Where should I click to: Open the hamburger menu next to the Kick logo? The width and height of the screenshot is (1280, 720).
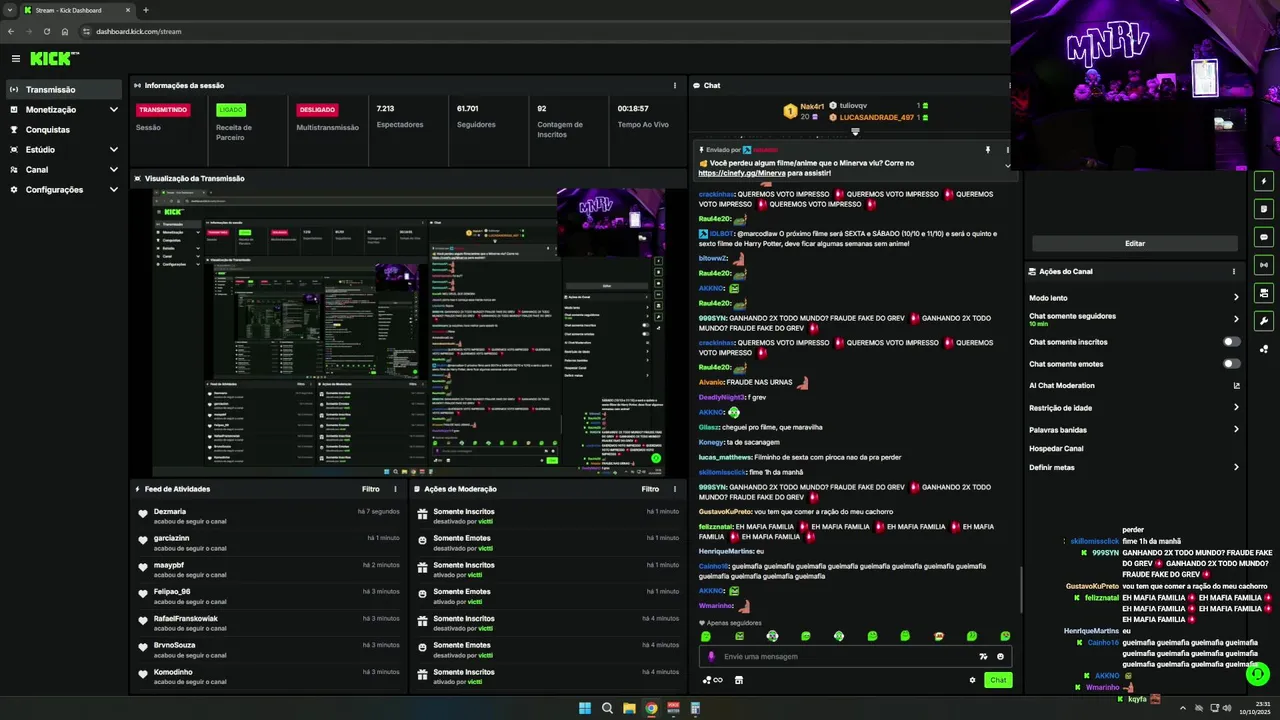(16, 59)
